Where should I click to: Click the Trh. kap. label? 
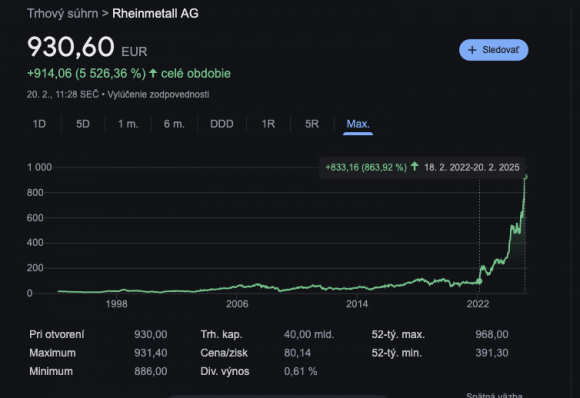click(221, 334)
